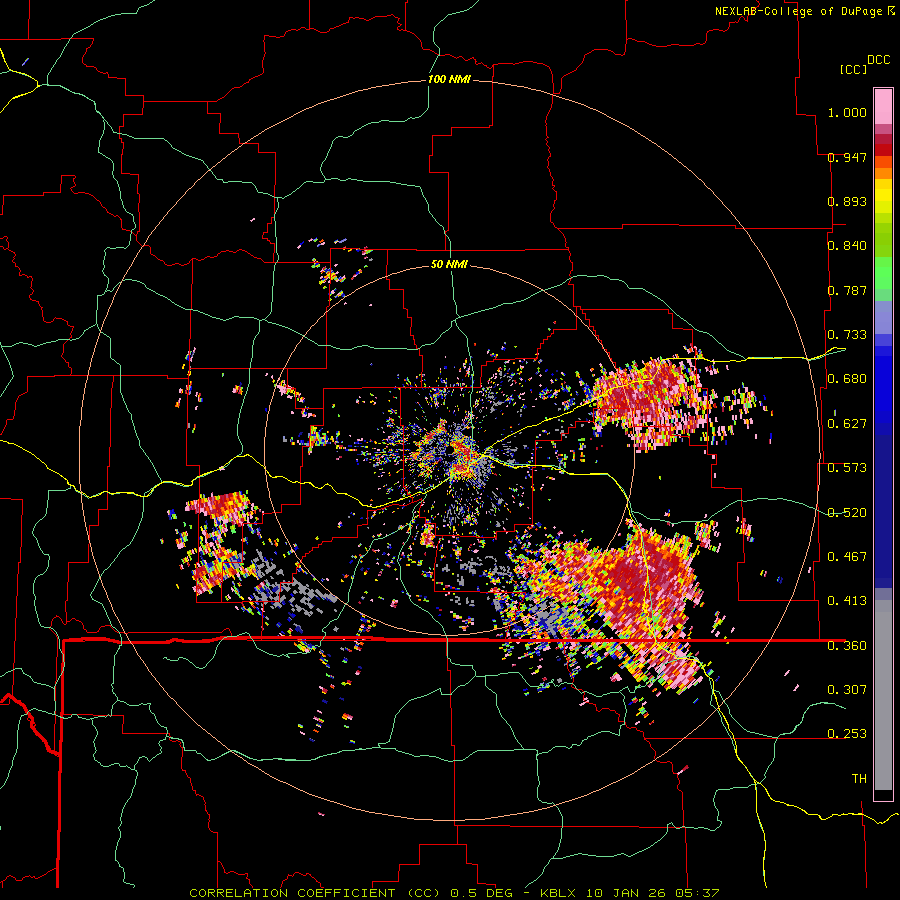Click the TH threshold label

tap(859, 778)
